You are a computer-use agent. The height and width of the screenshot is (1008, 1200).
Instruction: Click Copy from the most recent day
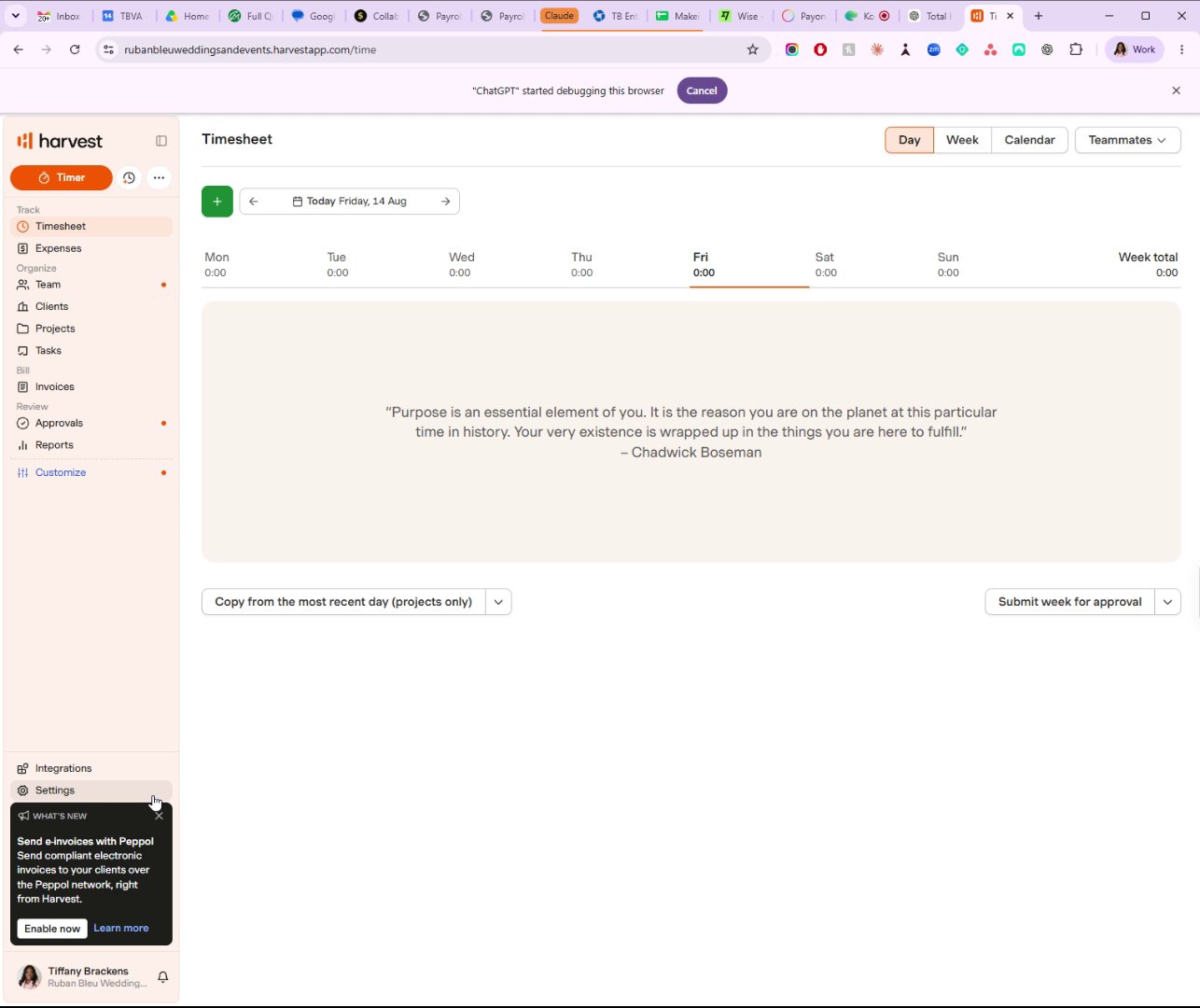343,602
